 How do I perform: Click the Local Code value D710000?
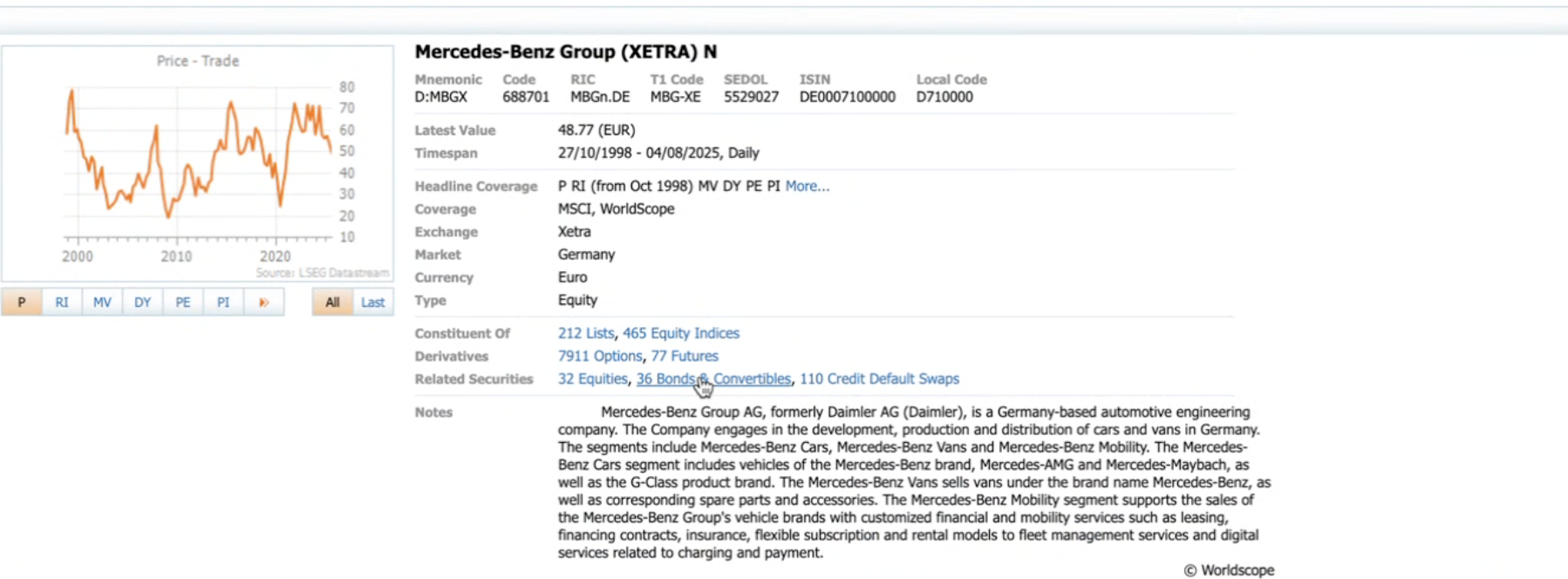944,97
